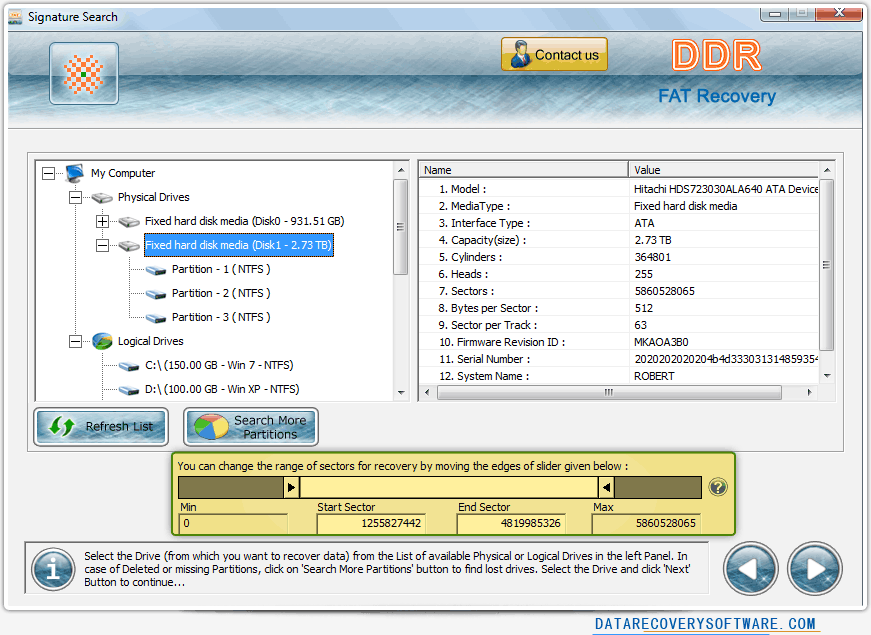Collapse the Physical Drives node
Viewport: 871px width, 635px height.
tap(74, 197)
